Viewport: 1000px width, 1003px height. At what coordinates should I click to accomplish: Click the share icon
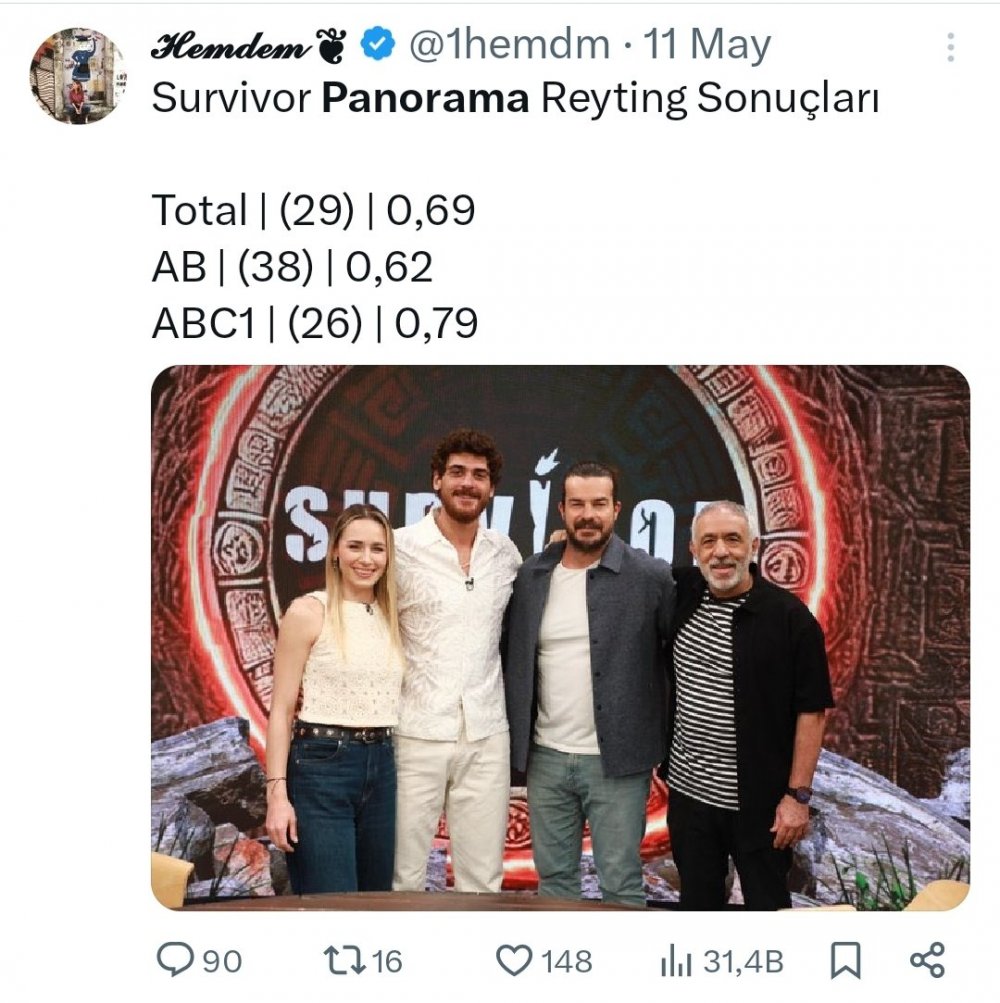coord(927,960)
